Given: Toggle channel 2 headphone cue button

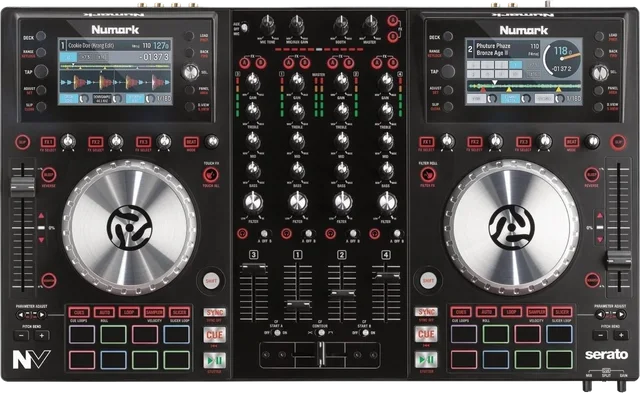Looking at the screenshot, I should [x=331, y=234].
